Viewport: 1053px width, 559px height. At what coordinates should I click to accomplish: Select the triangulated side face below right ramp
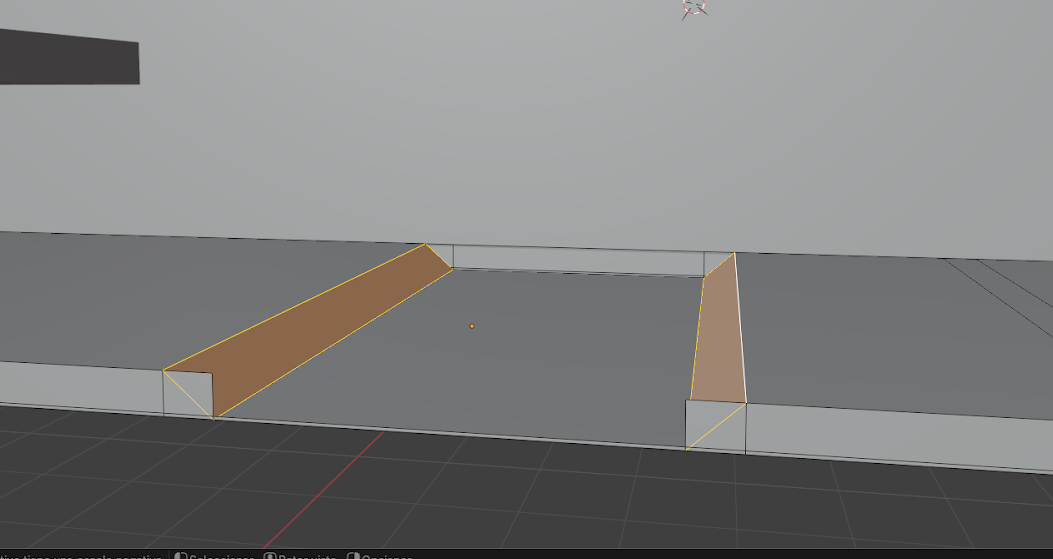(716, 426)
